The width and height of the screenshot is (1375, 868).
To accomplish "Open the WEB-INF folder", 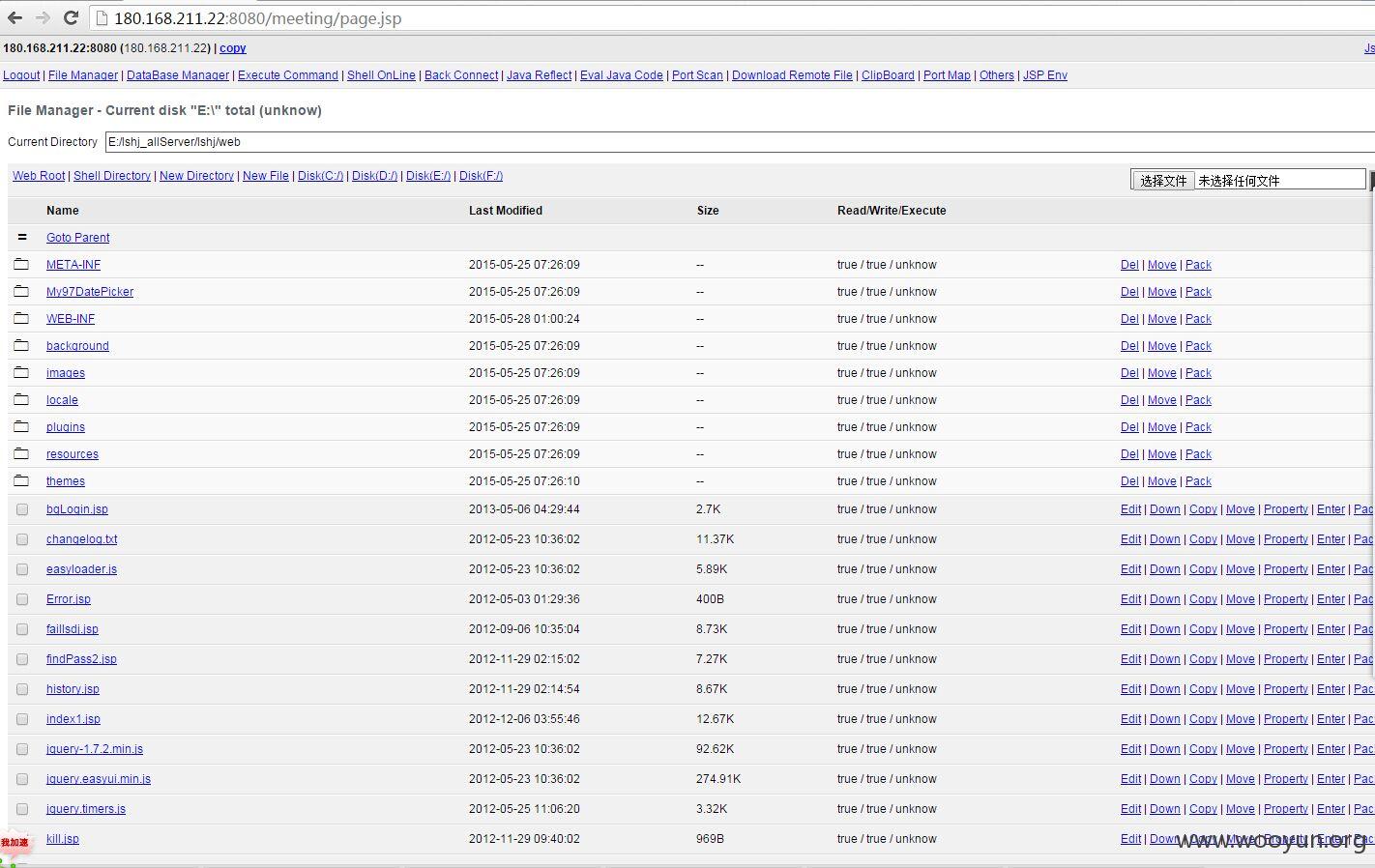I will click(x=71, y=319).
